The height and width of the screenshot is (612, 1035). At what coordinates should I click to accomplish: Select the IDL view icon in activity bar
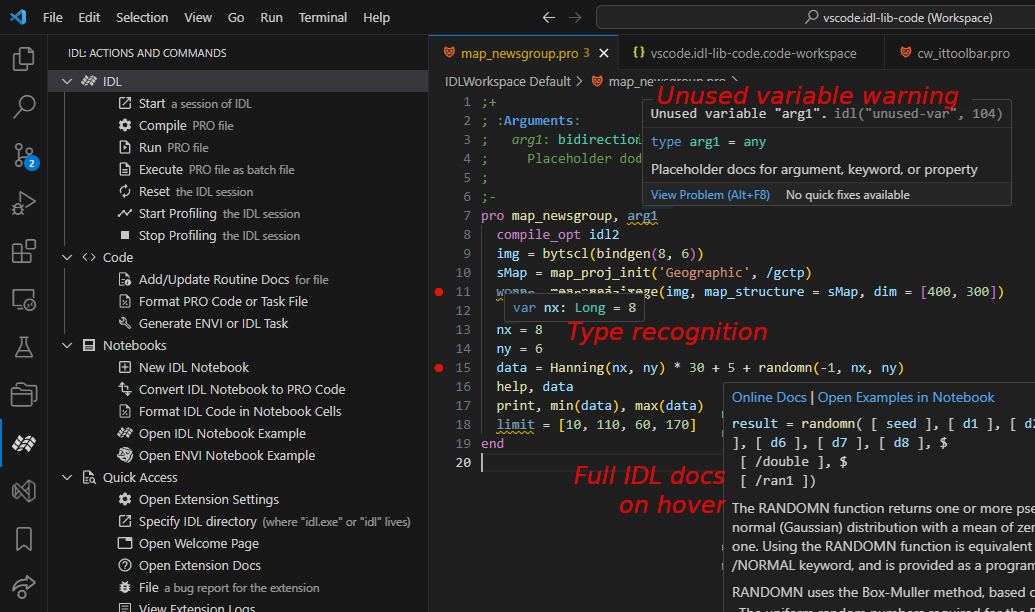(x=24, y=443)
